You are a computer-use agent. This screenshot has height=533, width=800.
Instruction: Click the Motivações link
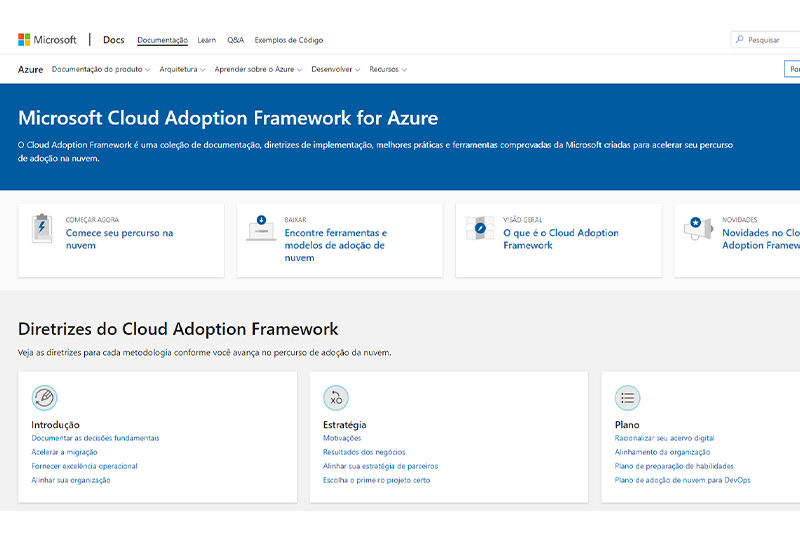pyautogui.click(x=342, y=438)
